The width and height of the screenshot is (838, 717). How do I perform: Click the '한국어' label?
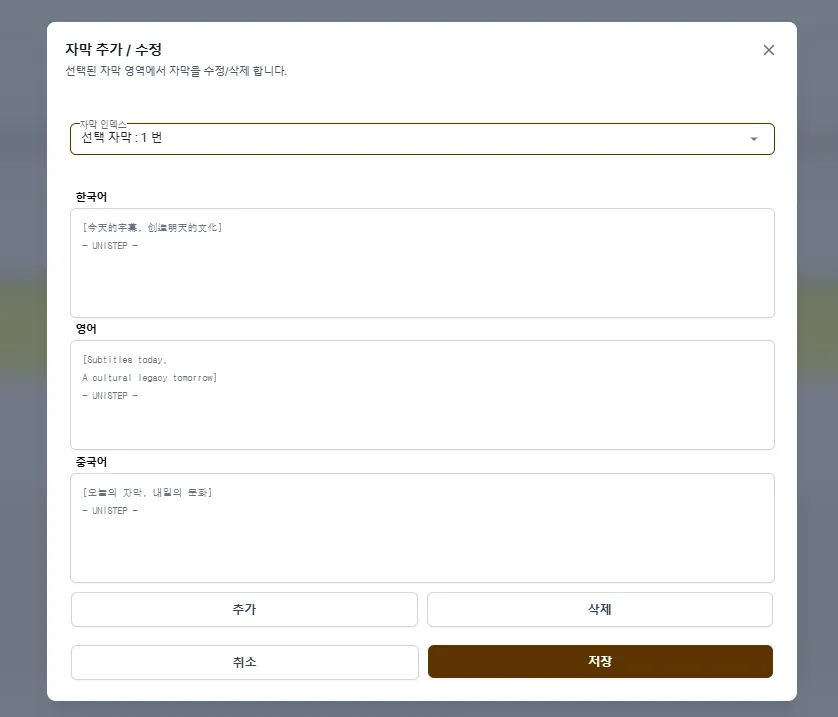91,197
